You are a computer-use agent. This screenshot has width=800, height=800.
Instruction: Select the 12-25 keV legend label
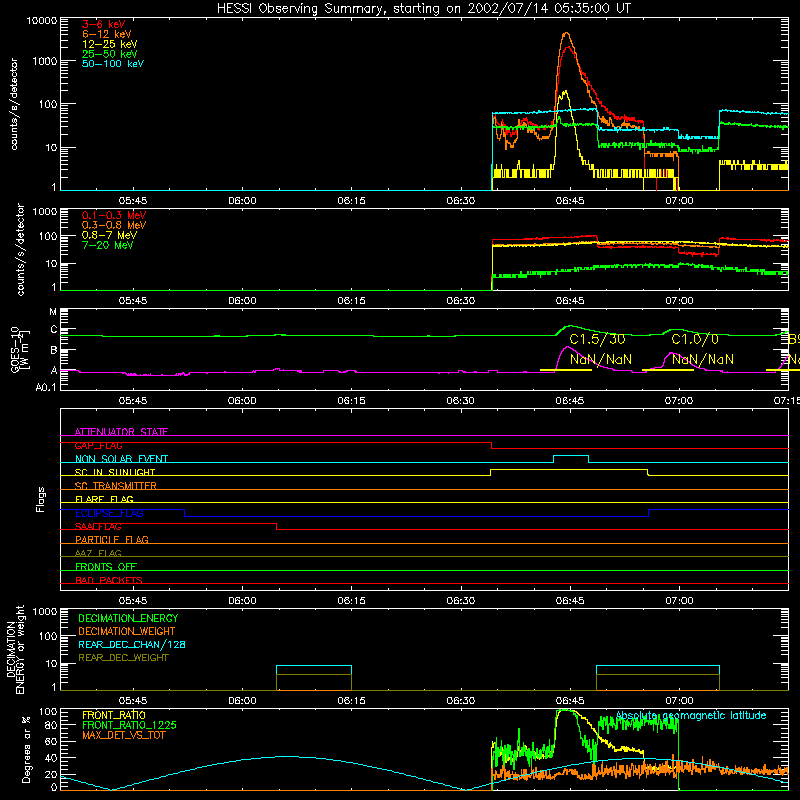pyautogui.click(x=110, y=44)
